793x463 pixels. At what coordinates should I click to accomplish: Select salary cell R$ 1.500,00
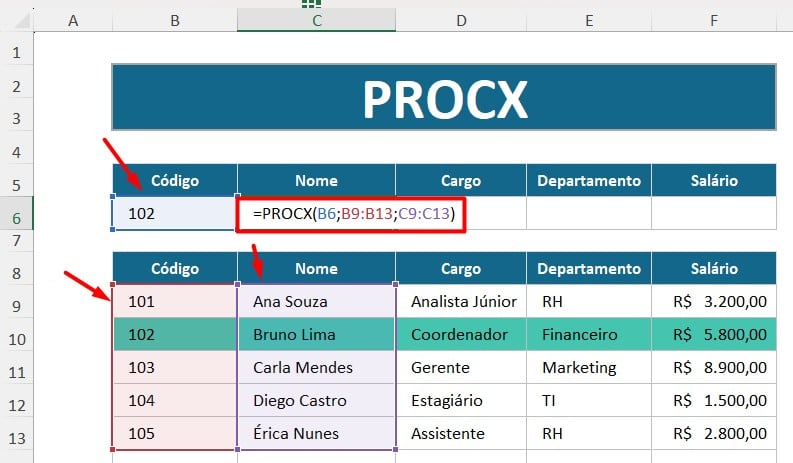point(714,400)
